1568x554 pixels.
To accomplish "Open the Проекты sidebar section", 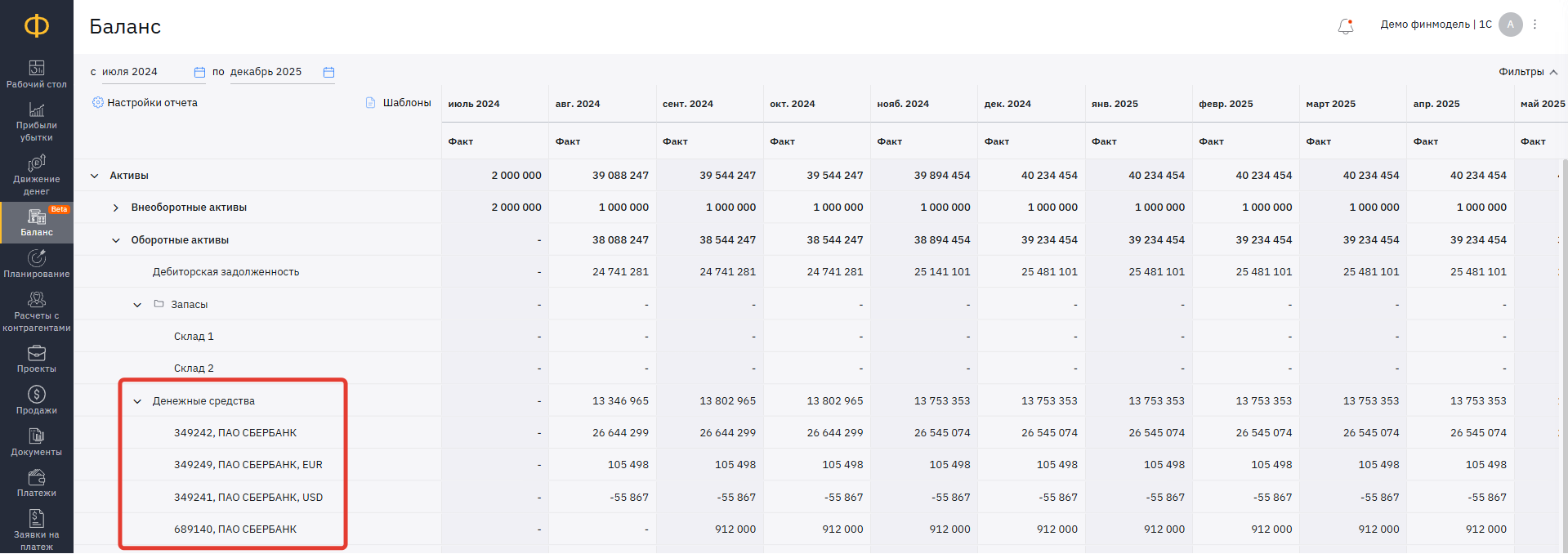I will click(37, 359).
